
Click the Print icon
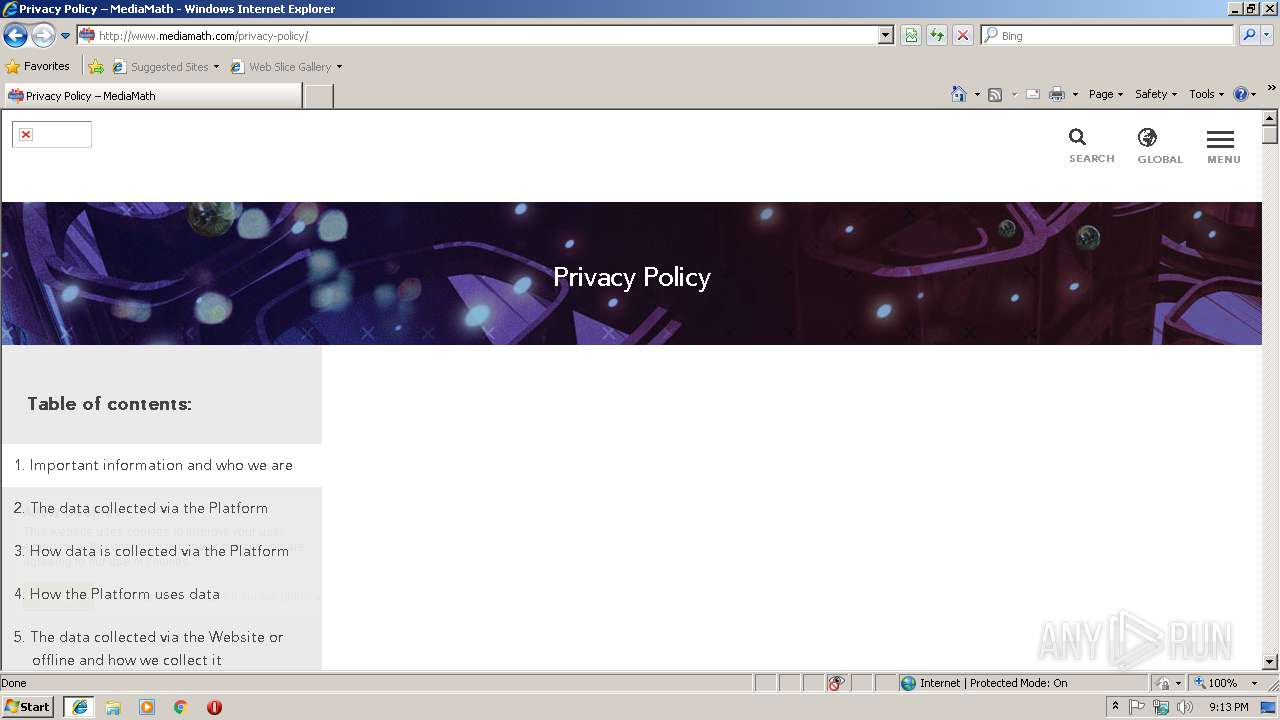click(1057, 94)
